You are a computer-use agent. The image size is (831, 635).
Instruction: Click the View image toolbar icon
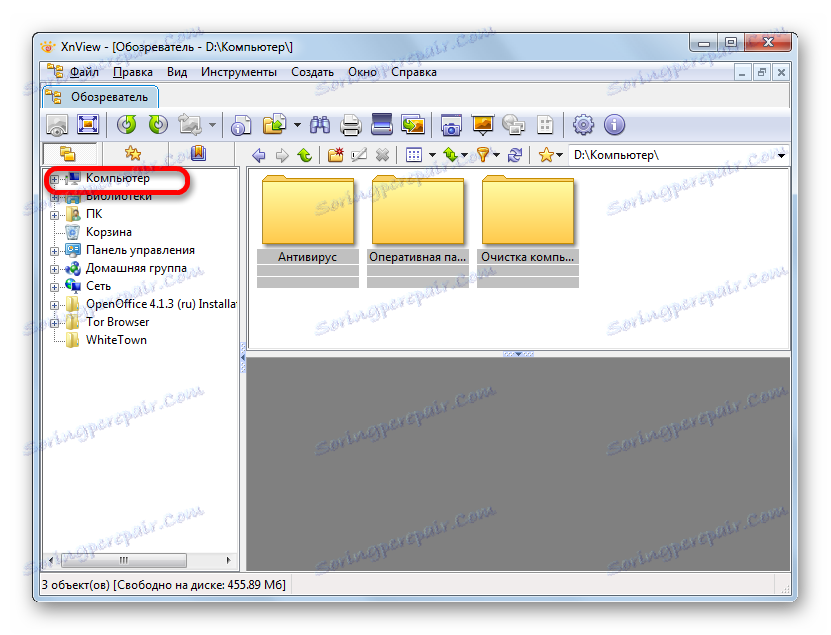pos(57,125)
